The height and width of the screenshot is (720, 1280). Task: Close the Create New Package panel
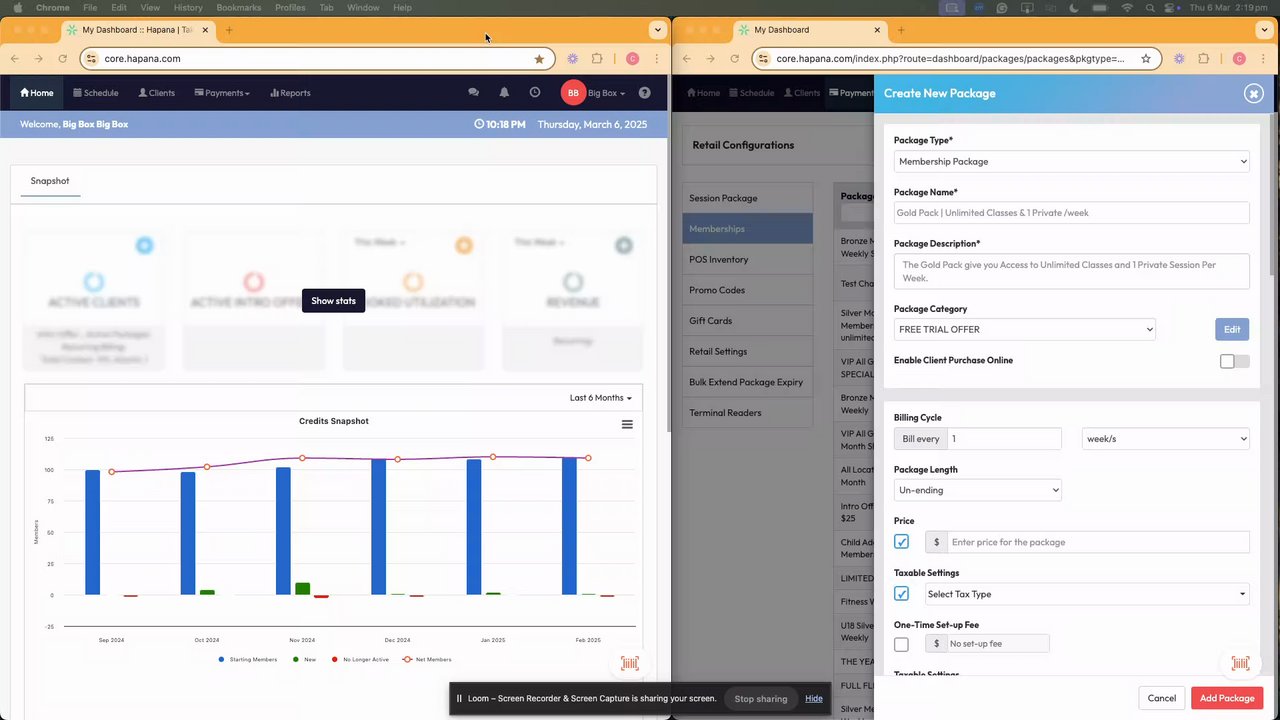(x=1253, y=93)
